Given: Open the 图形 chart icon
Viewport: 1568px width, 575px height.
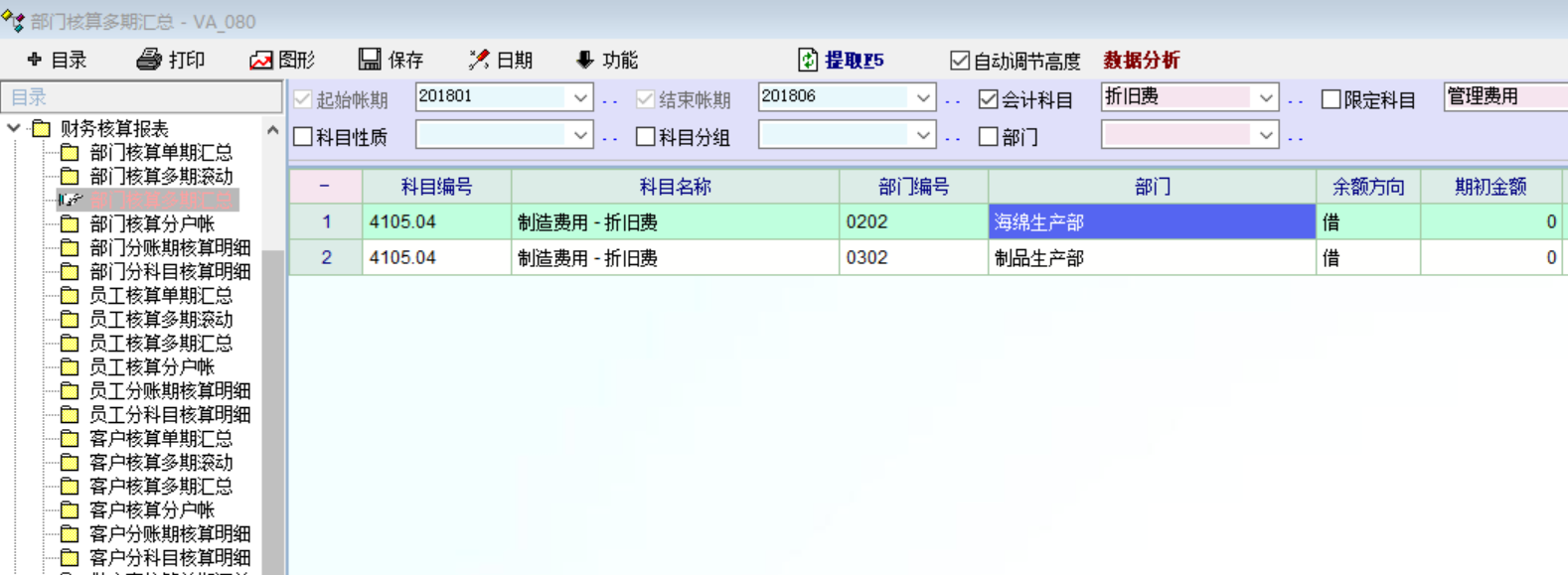Looking at the screenshot, I should pyautogui.click(x=260, y=61).
